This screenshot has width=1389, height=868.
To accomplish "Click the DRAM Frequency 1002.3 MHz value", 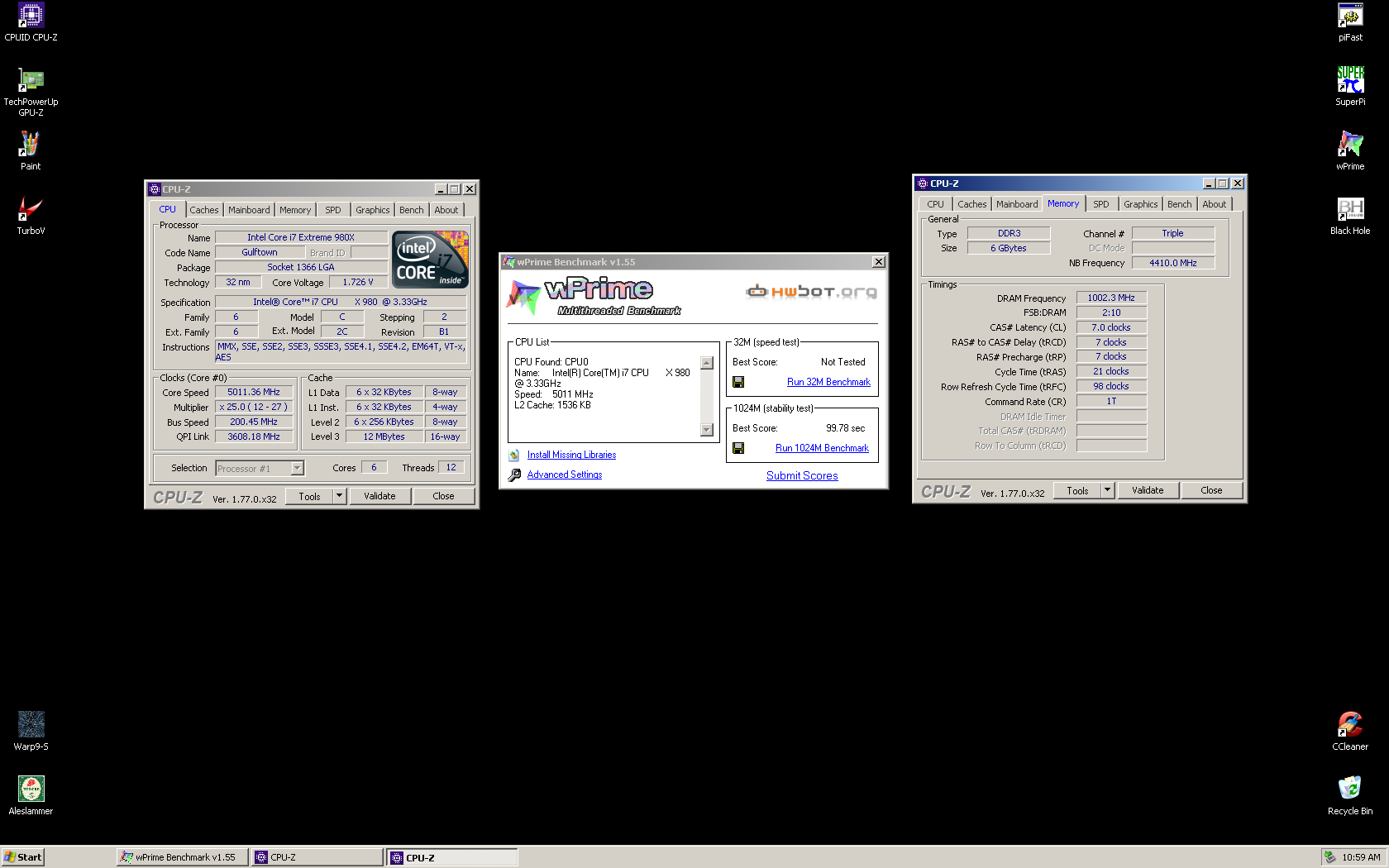I will 1111,298.
